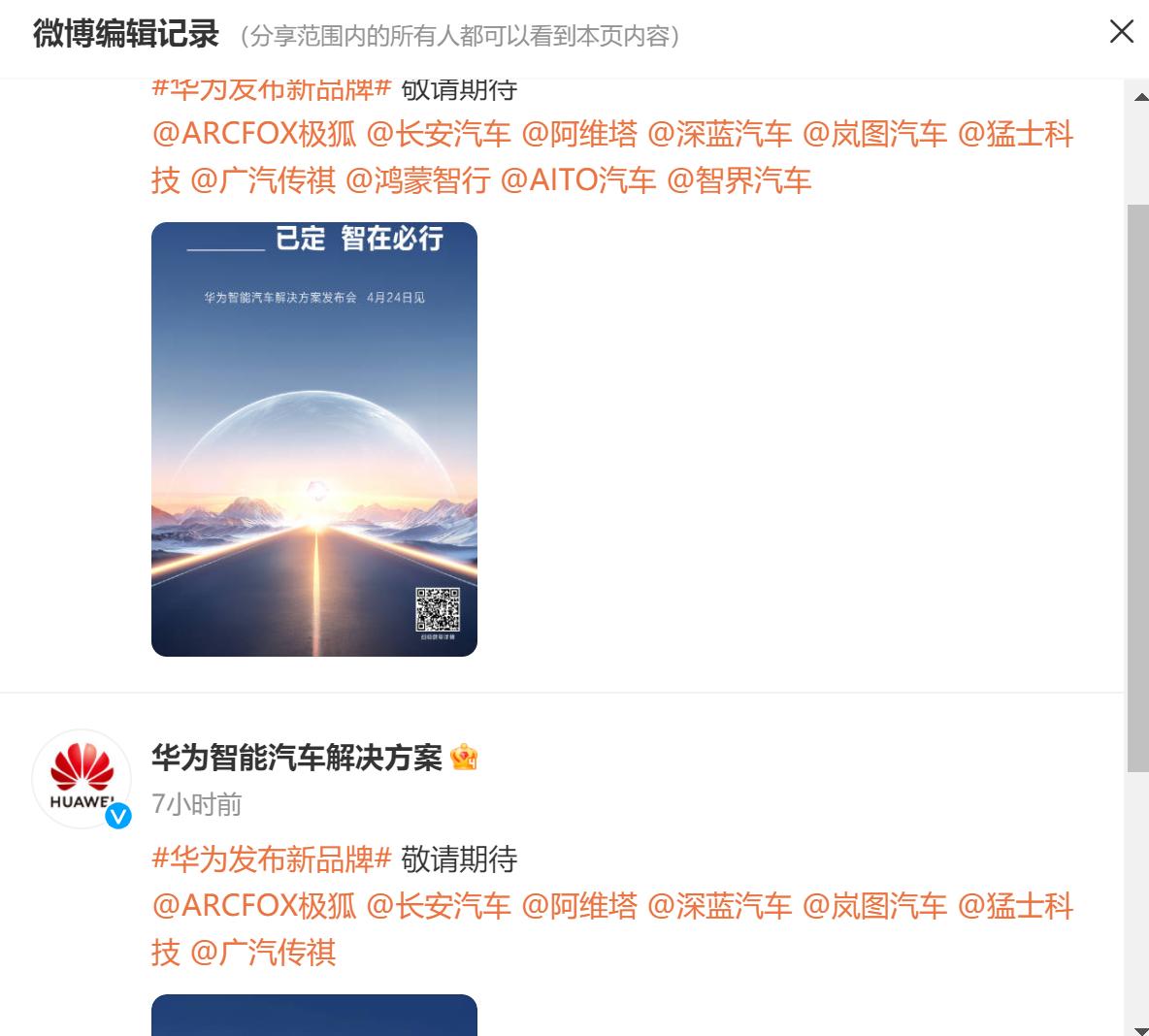Click the blue verified V badge

tap(118, 816)
